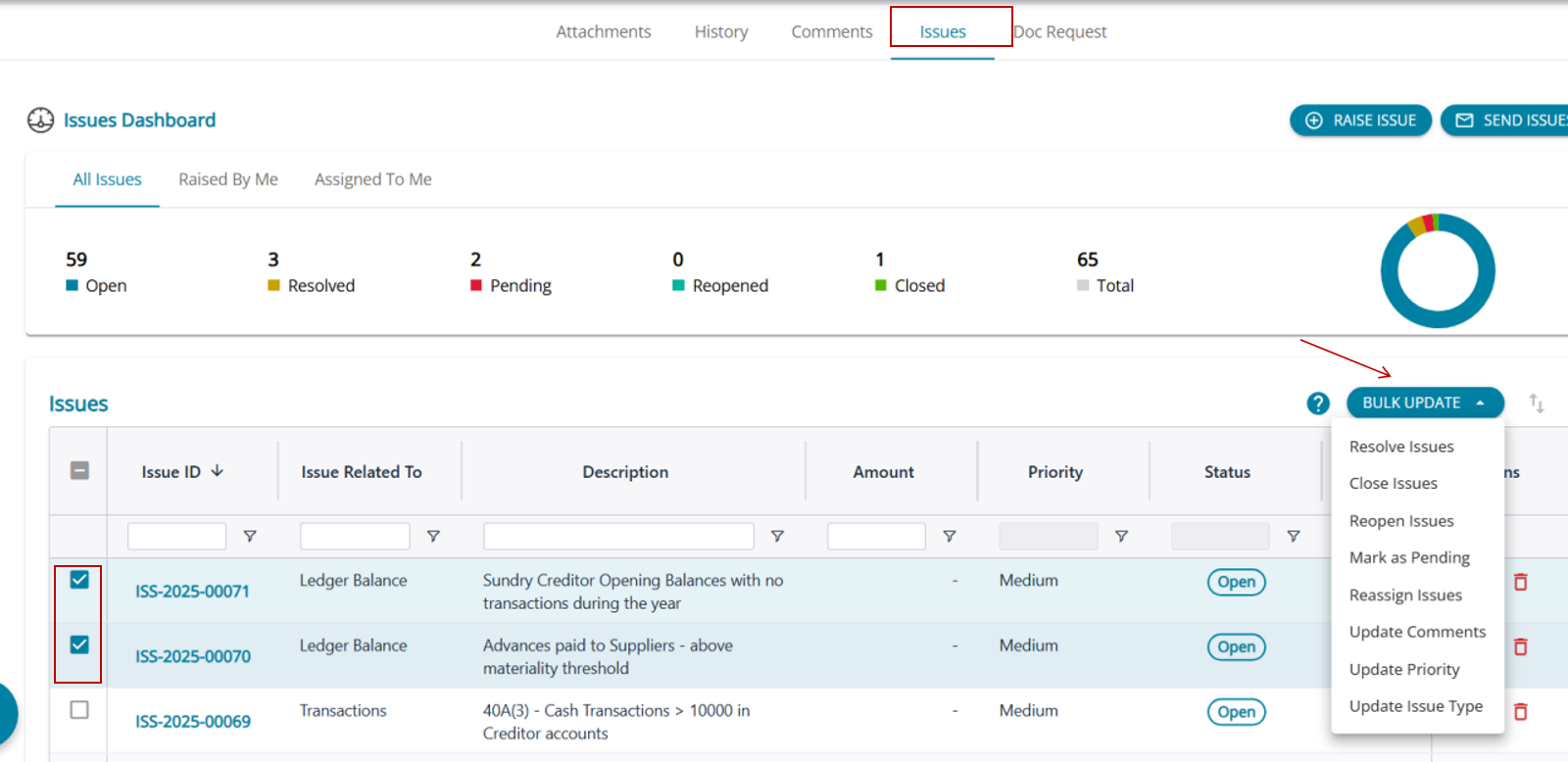Switch to the Raised By Me tab
Viewport: 1568px width, 762px height.
[227, 179]
